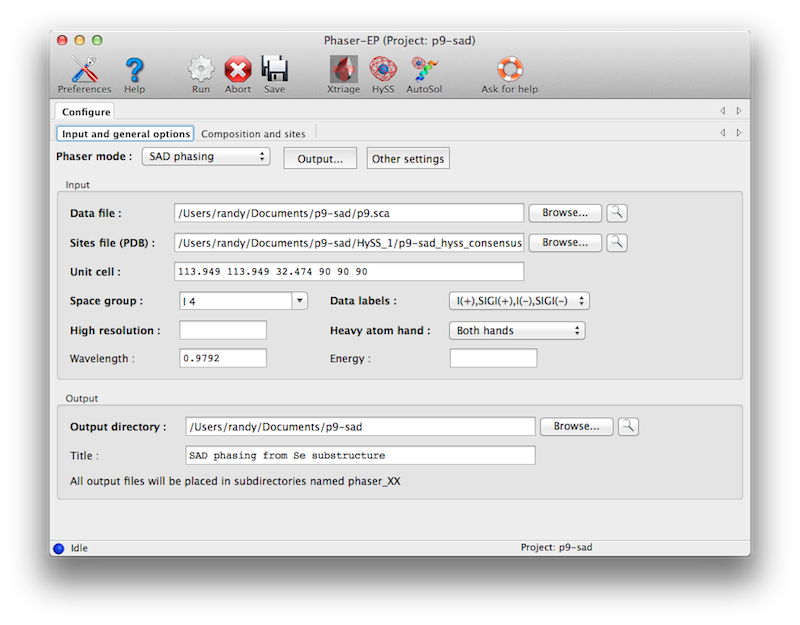The width and height of the screenshot is (800, 625).
Task: Open Preferences from the toolbar
Action: point(84,70)
